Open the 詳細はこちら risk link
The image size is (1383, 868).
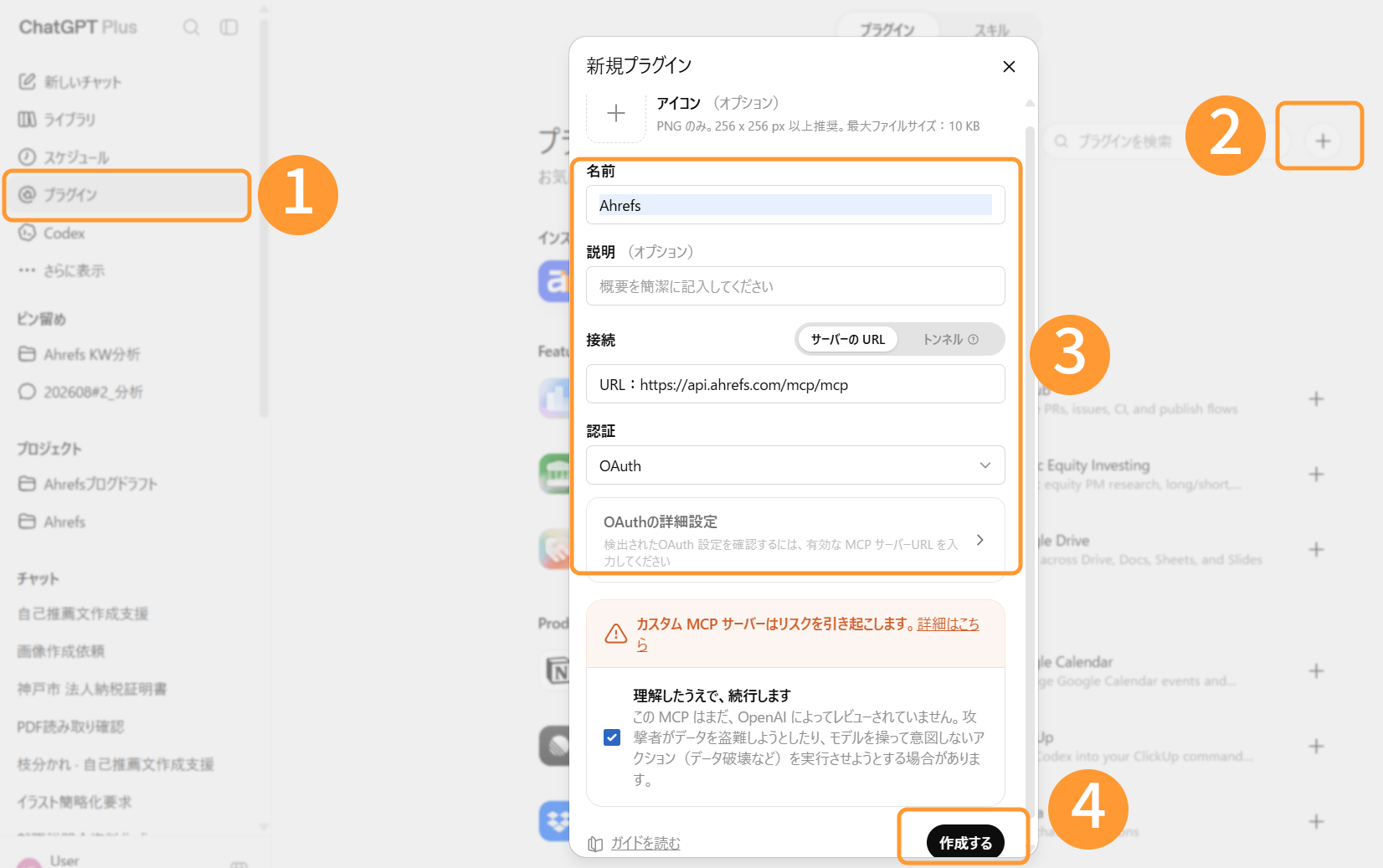pyautogui.click(x=948, y=624)
